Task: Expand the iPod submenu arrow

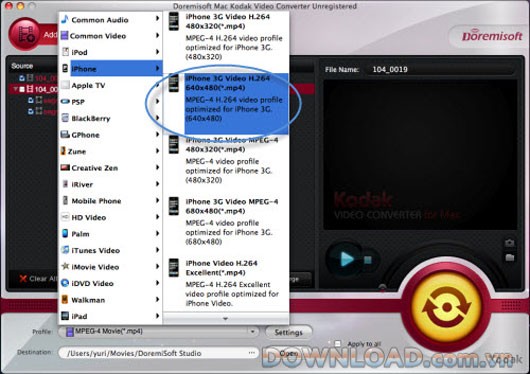Action: tap(157, 51)
